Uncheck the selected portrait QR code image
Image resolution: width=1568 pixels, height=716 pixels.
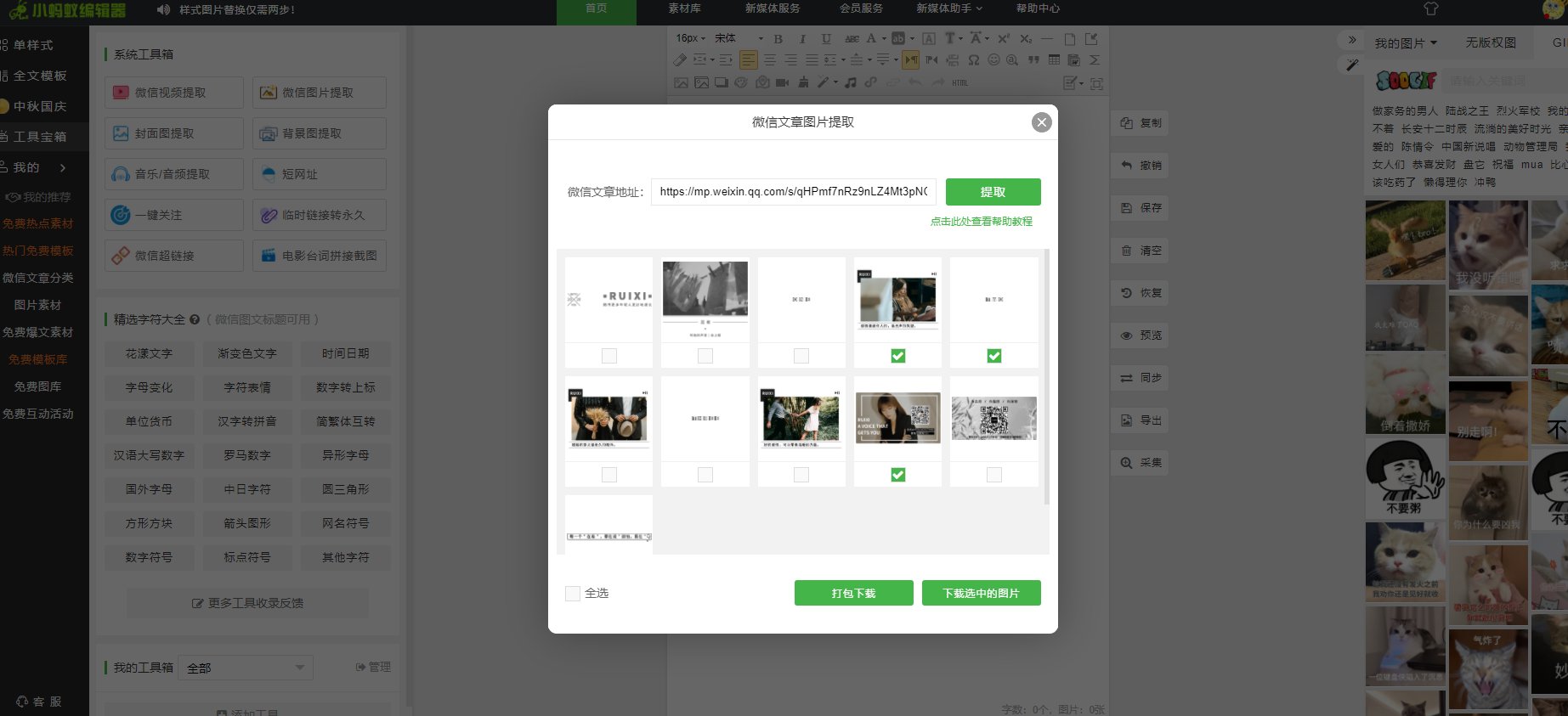(898, 475)
